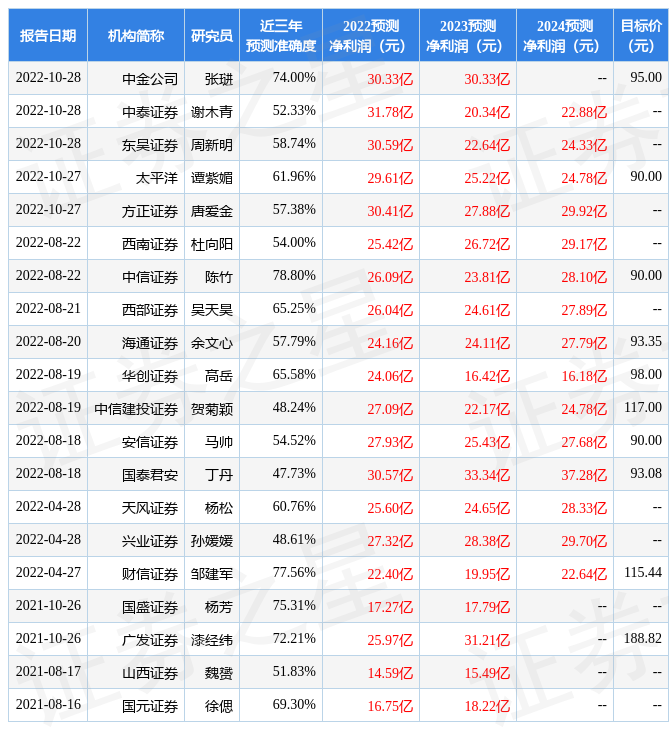The width and height of the screenshot is (669, 730).
Task: Click target price 115.44
Action: 643,573
